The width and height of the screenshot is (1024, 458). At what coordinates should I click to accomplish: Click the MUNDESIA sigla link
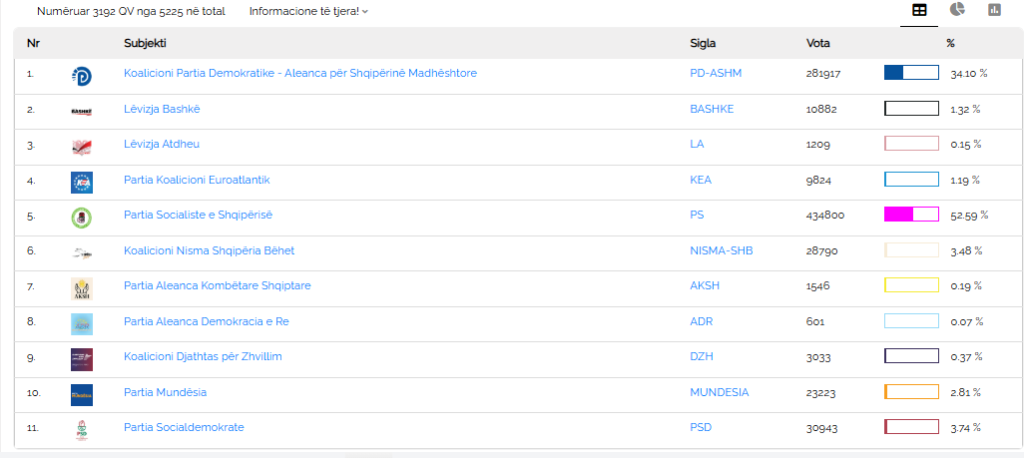[719, 392]
